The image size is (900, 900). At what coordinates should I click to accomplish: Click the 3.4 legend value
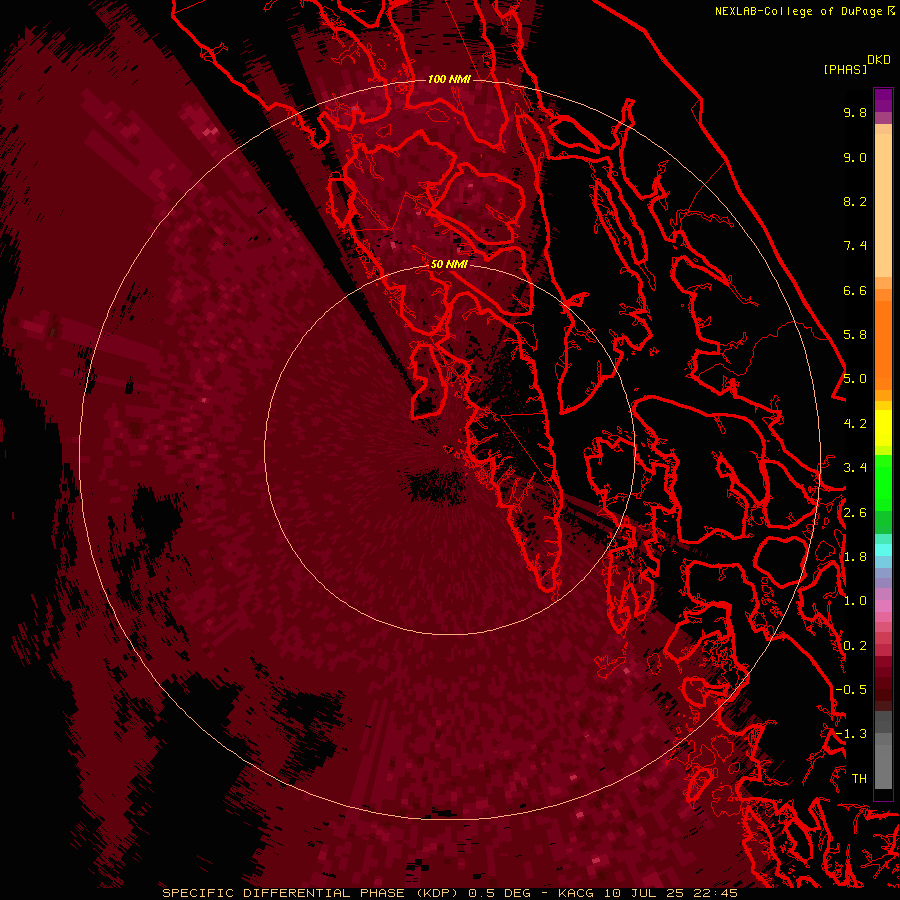[x=855, y=468]
